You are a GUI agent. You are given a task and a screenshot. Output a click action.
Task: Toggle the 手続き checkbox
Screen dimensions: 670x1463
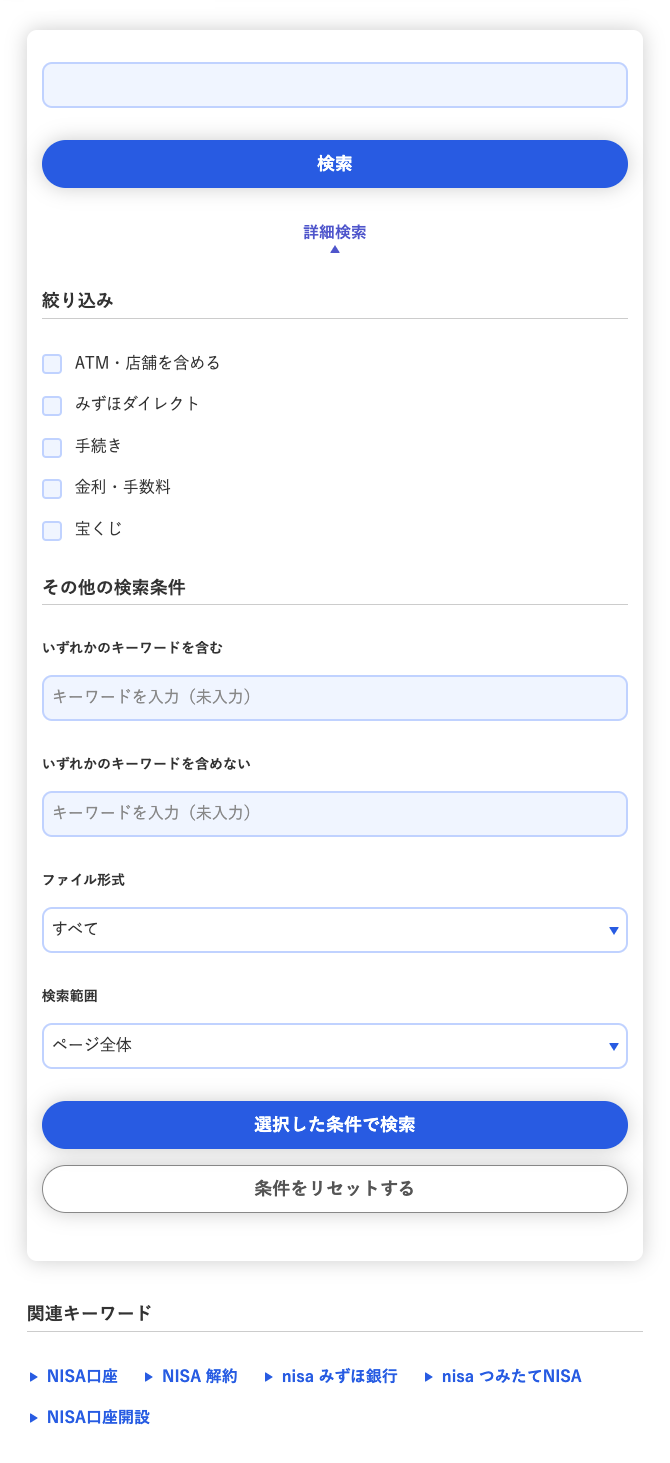pos(51,447)
